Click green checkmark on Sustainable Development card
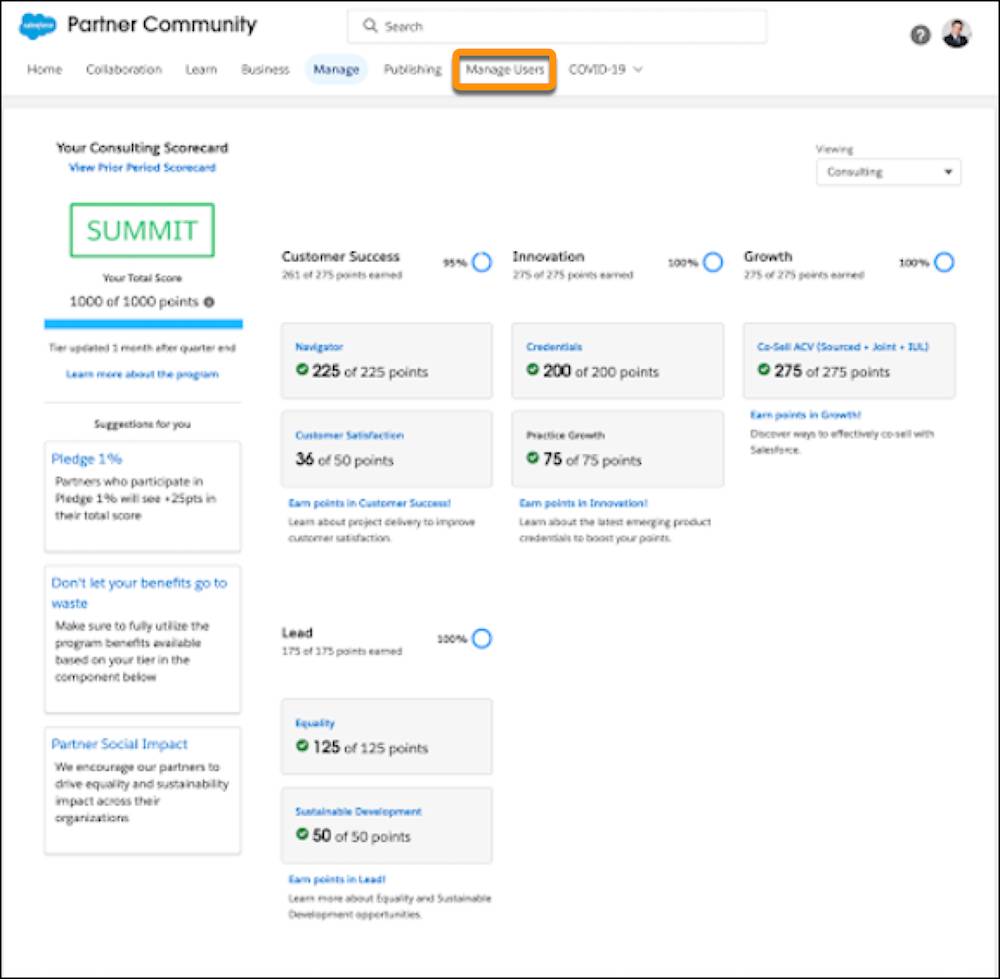 pos(302,834)
